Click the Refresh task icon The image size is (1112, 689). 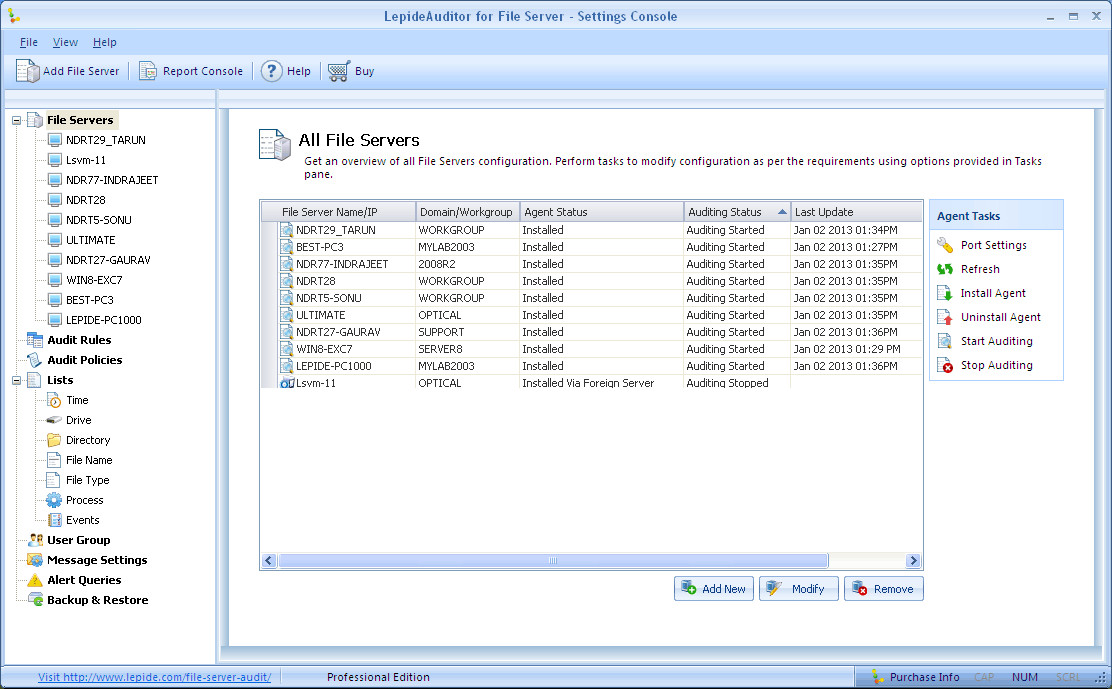click(945, 269)
